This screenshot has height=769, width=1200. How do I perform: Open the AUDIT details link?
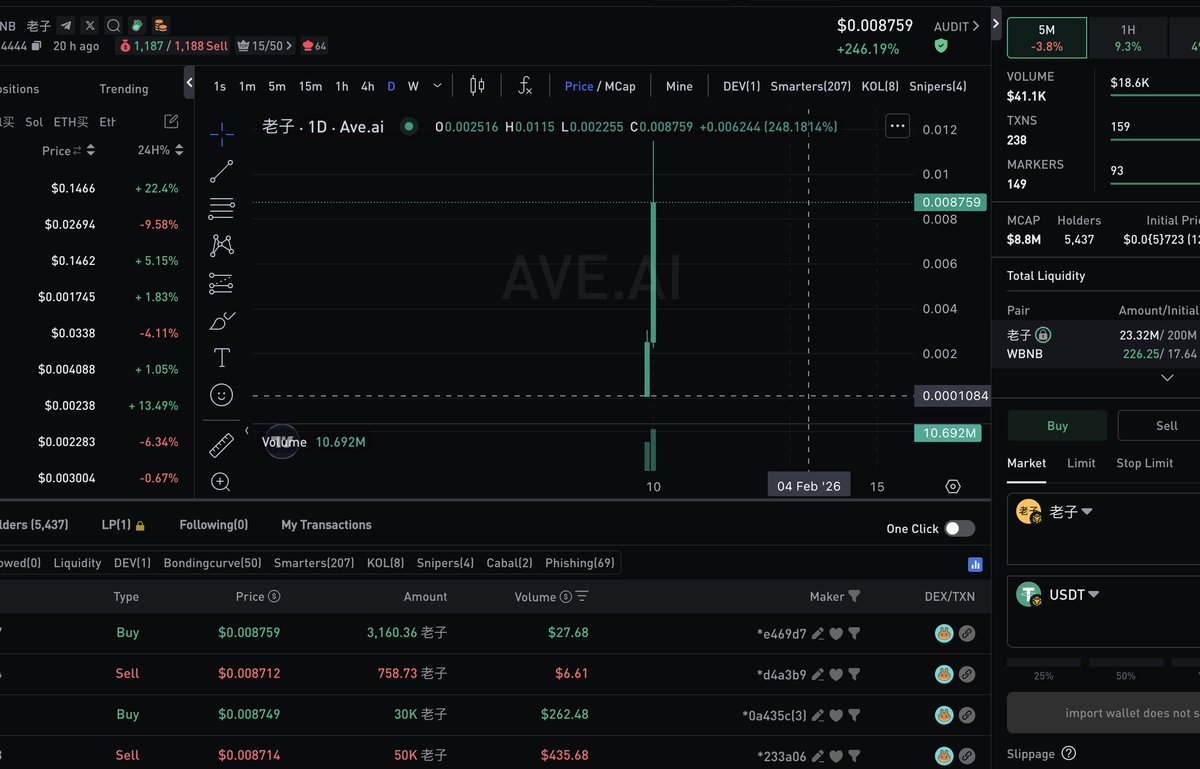[956, 27]
